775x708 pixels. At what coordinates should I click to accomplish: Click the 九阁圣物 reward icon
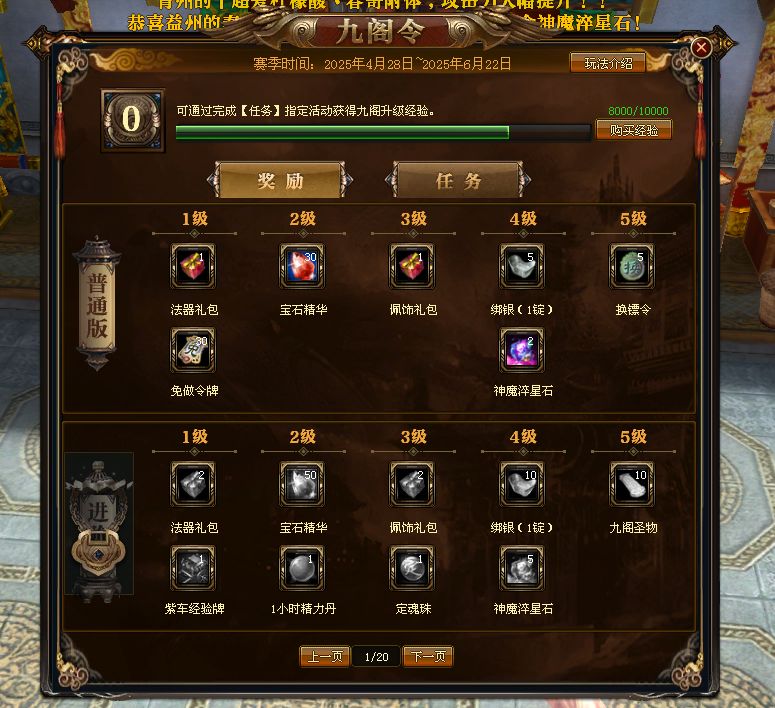pos(632,484)
